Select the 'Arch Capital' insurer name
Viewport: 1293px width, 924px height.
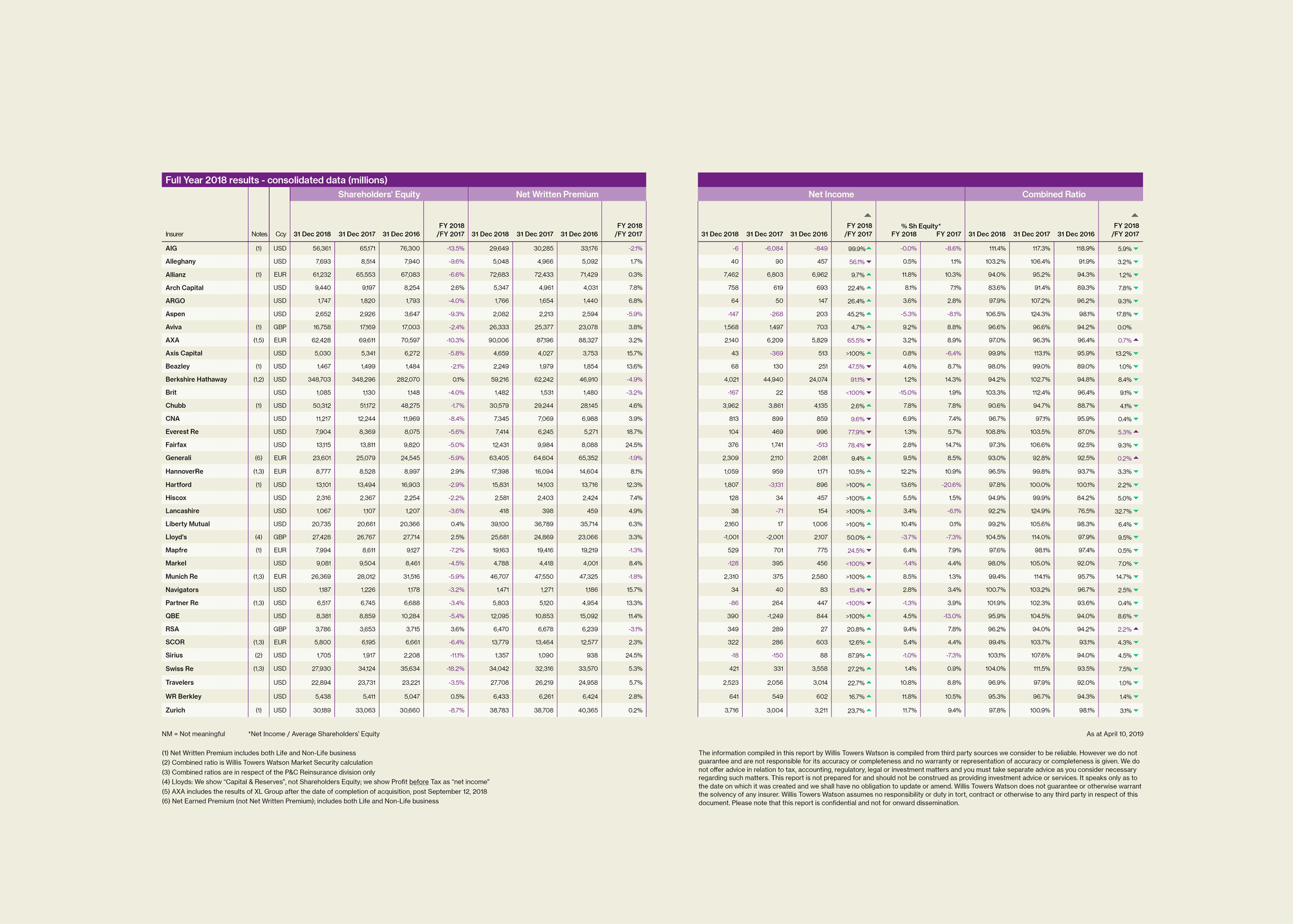184,288
